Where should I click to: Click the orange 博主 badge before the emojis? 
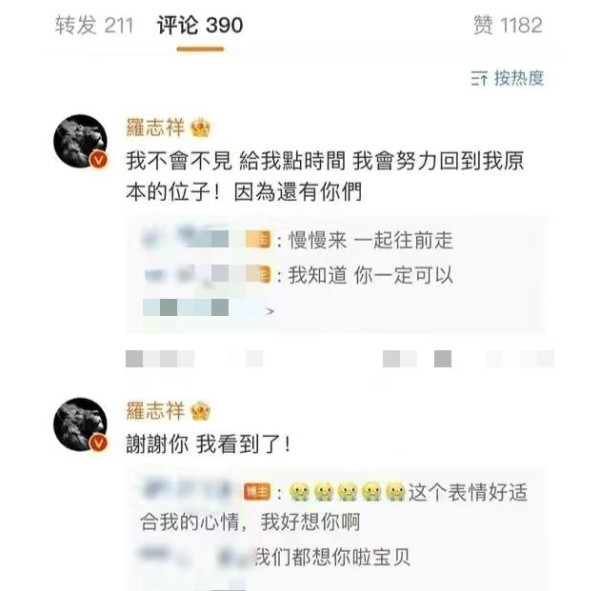click(258, 492)
